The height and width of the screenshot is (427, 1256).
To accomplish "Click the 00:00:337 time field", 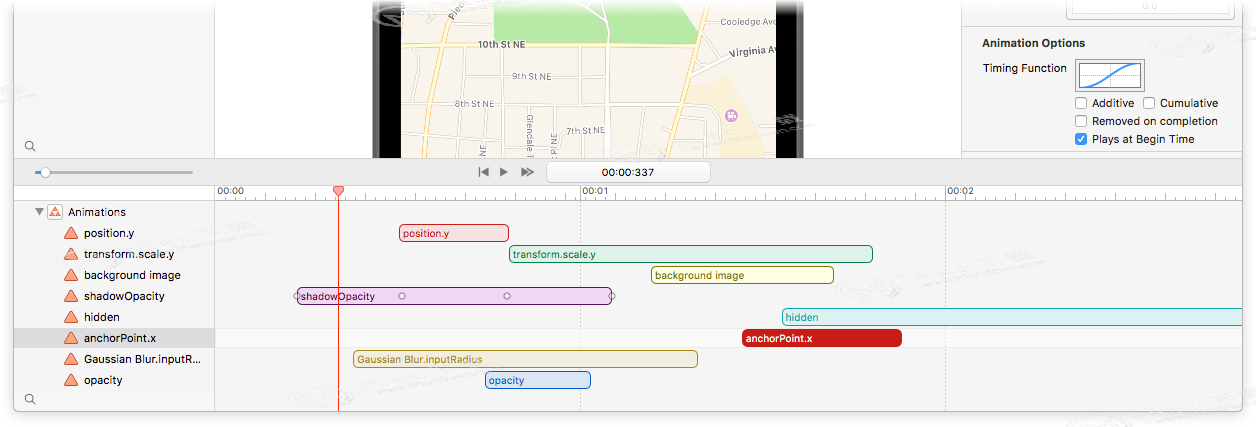I will click(628, 172).
